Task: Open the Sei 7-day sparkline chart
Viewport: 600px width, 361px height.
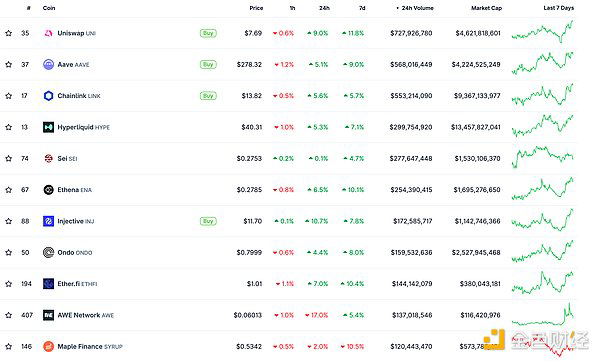Action: coord(543,157)
